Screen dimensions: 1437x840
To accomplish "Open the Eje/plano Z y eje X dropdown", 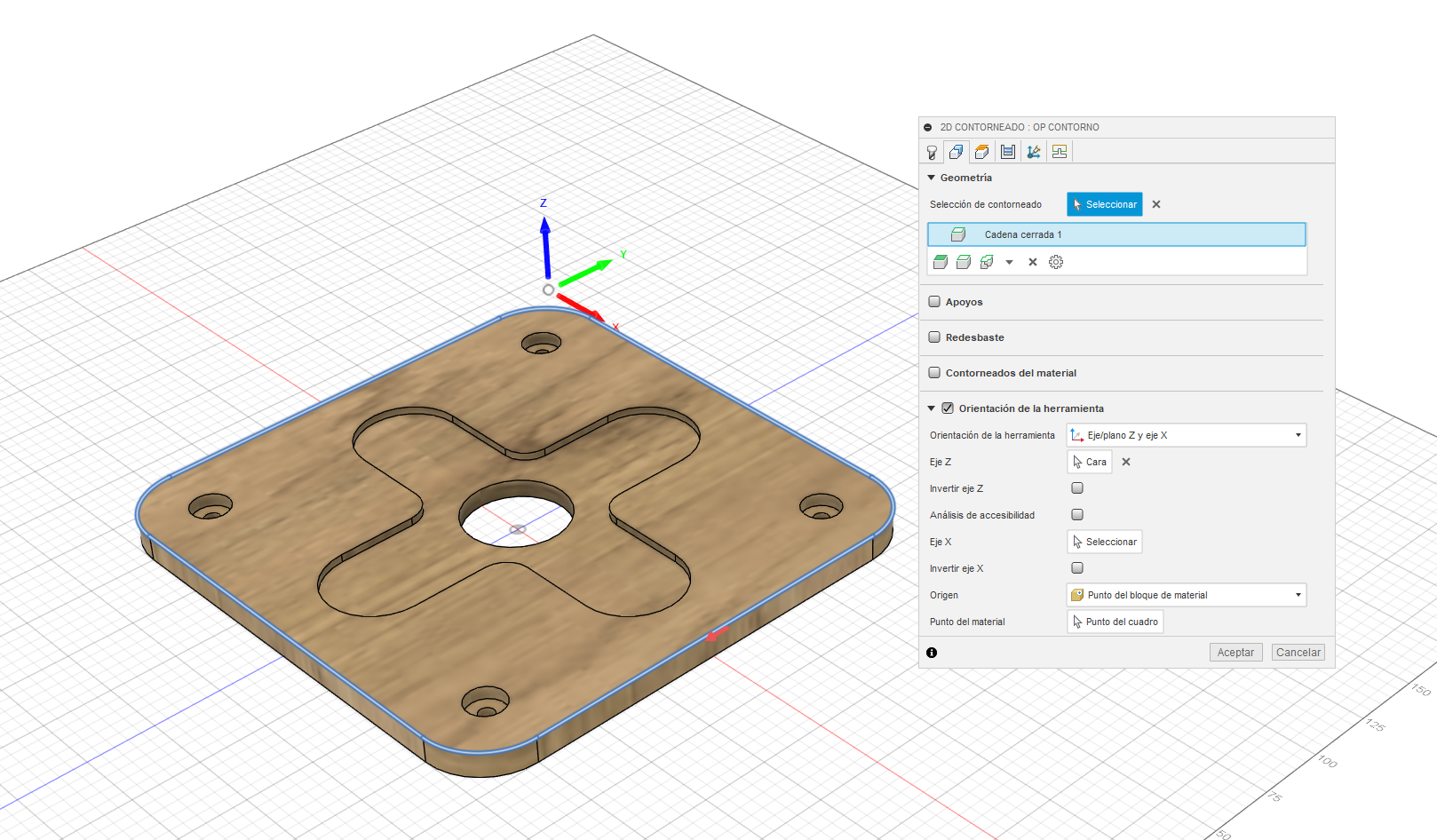I will click(1187, 435).
